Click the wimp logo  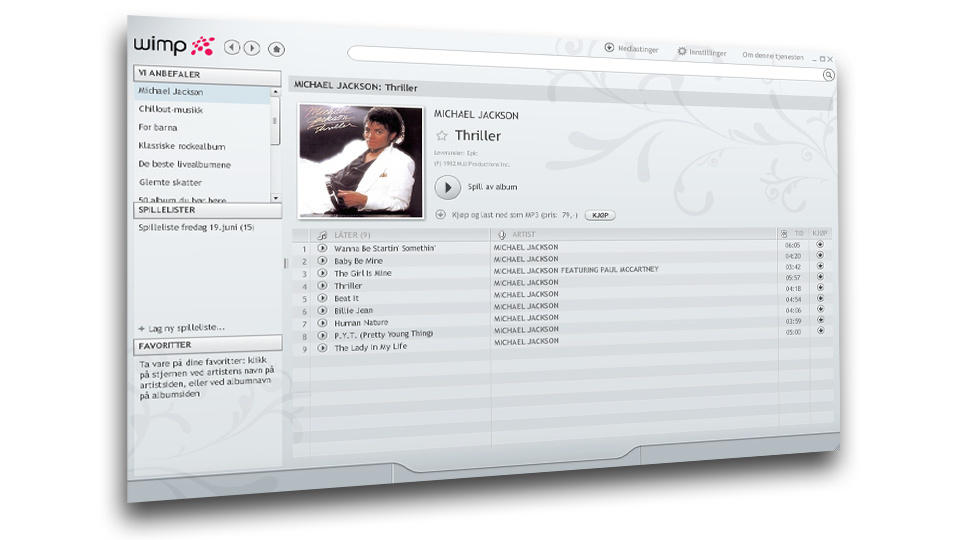tap(174, 45)
